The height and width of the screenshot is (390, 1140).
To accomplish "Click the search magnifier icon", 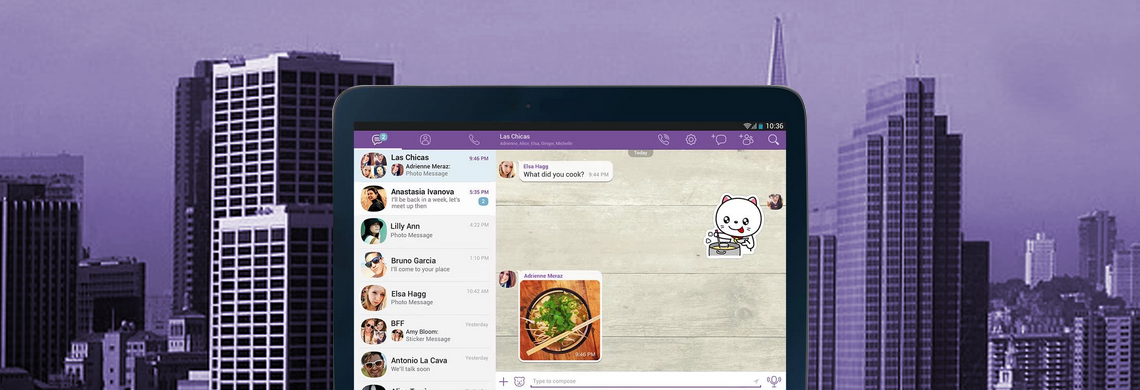I will click(774, 140).
